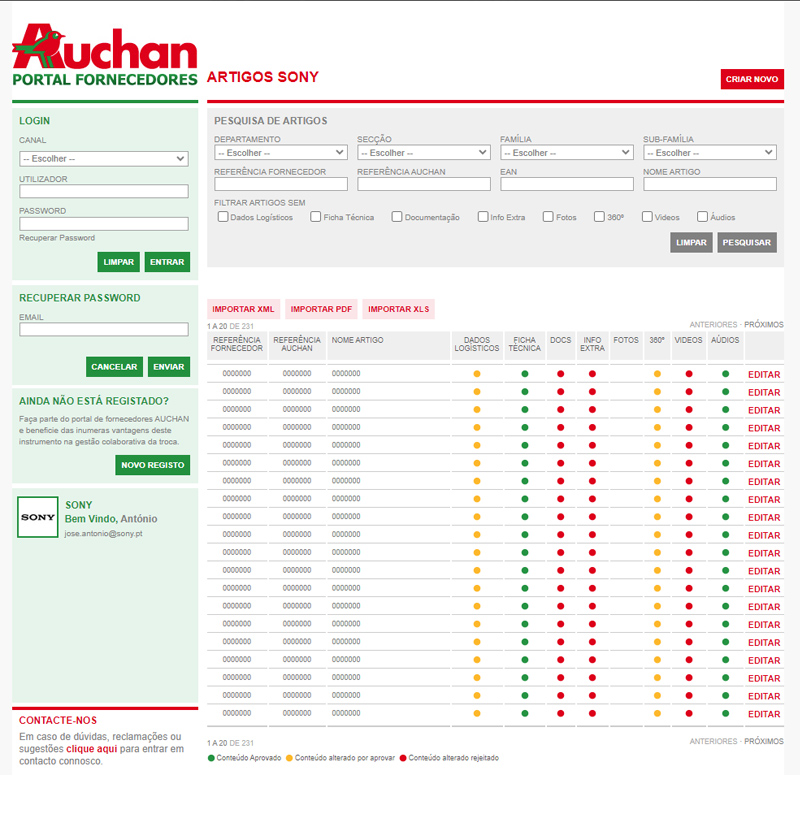Click first row's yellow 360º status dot
This screenshot has width=800, height=833.
coord(657,374)
